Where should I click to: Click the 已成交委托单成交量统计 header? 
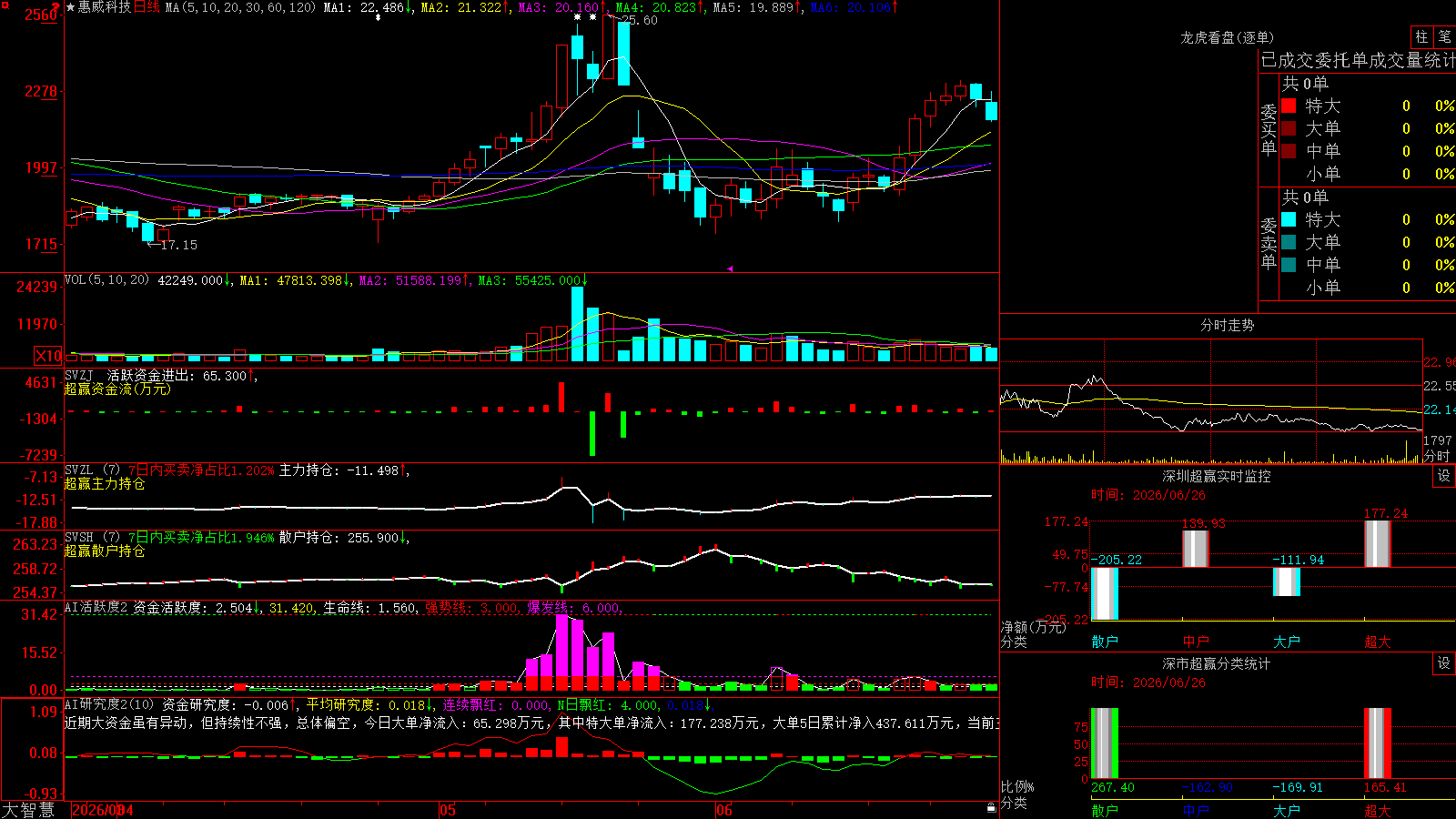(1358, 60)
